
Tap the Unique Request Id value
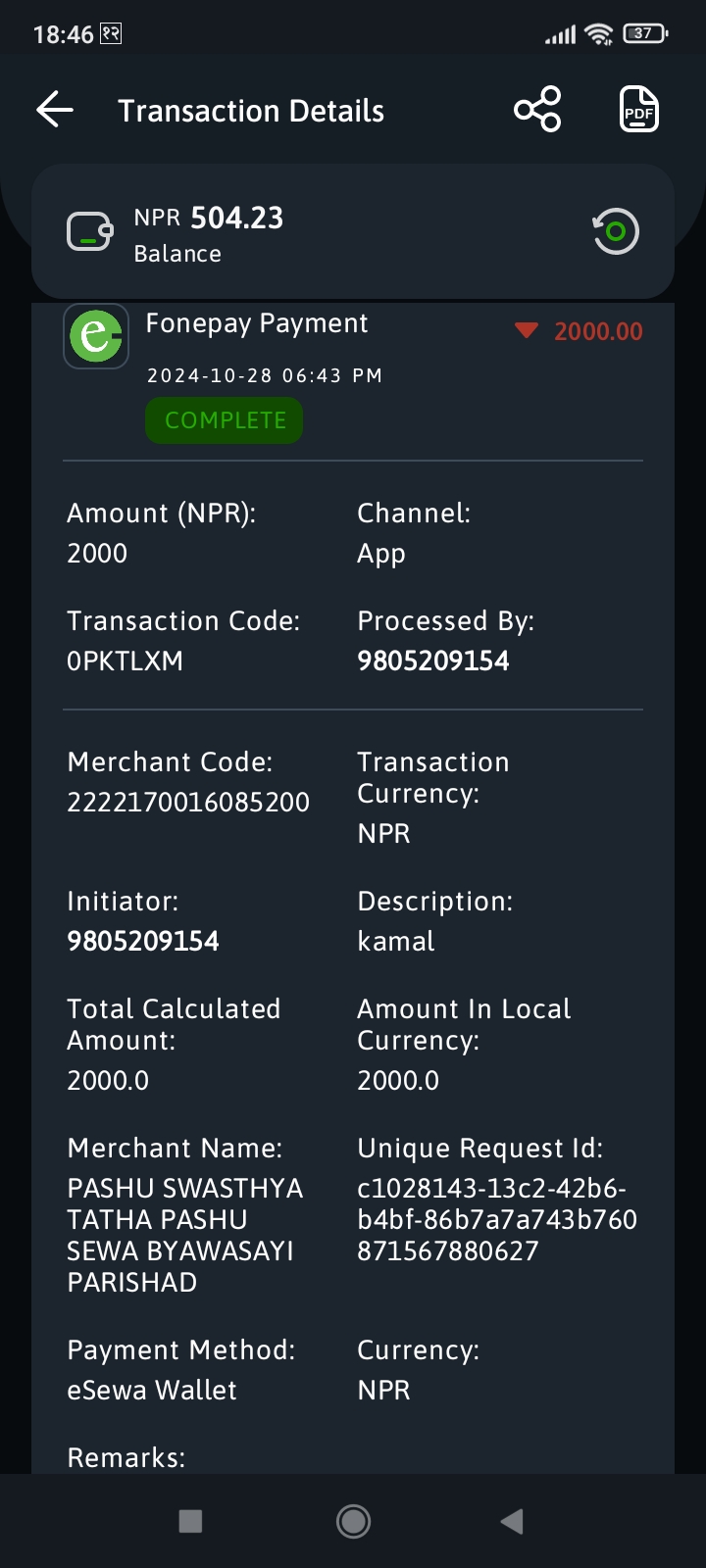497,1219
